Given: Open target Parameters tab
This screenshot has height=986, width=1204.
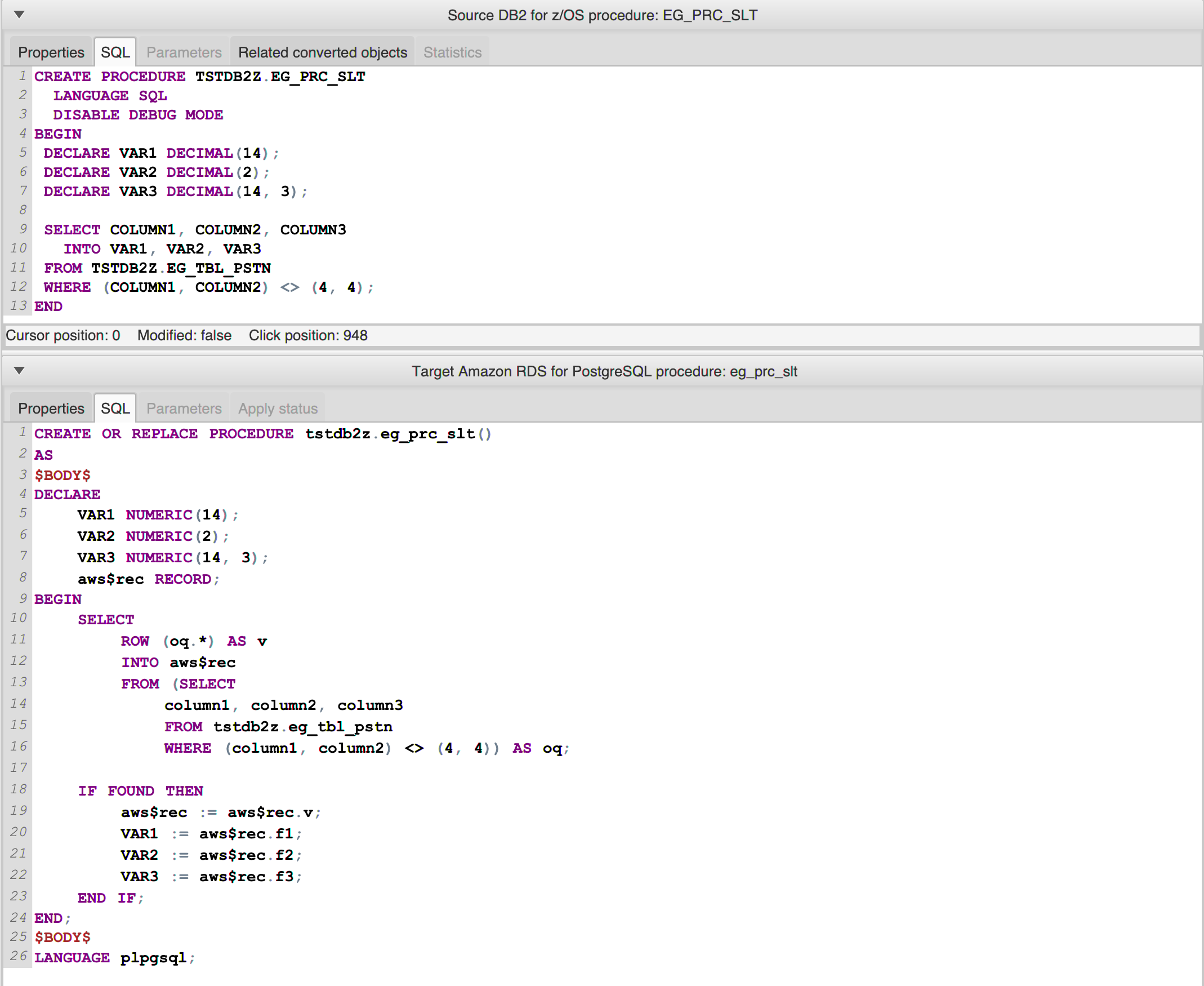Looking at the screenshot, I should 184,408.
